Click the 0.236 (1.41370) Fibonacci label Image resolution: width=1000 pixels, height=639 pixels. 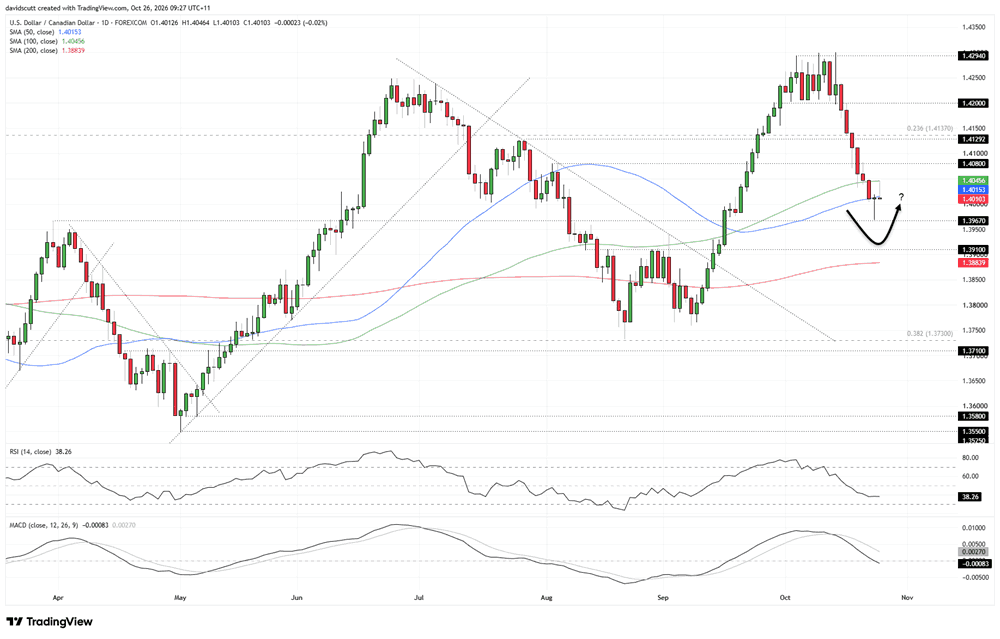point(930,128)
